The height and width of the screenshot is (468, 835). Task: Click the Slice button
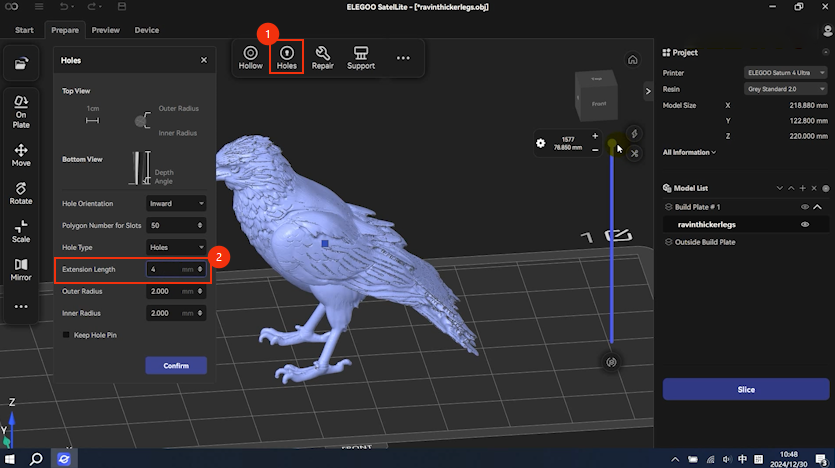[x=746, y=389]
